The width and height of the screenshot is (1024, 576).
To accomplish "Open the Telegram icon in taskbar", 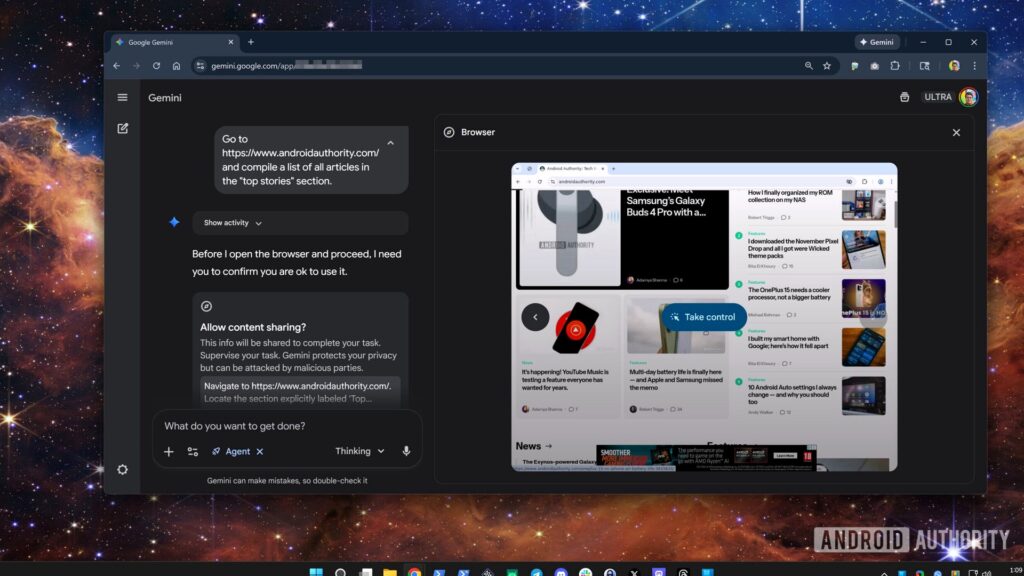I will coord(537,572).
